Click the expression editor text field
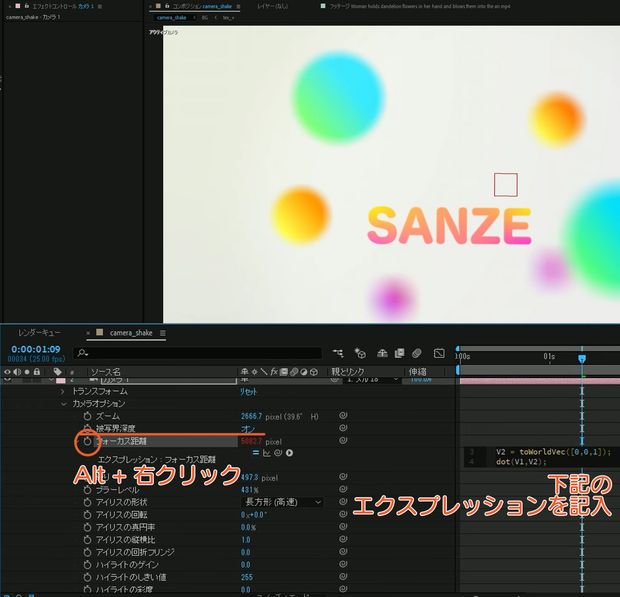 pos(542,457)
